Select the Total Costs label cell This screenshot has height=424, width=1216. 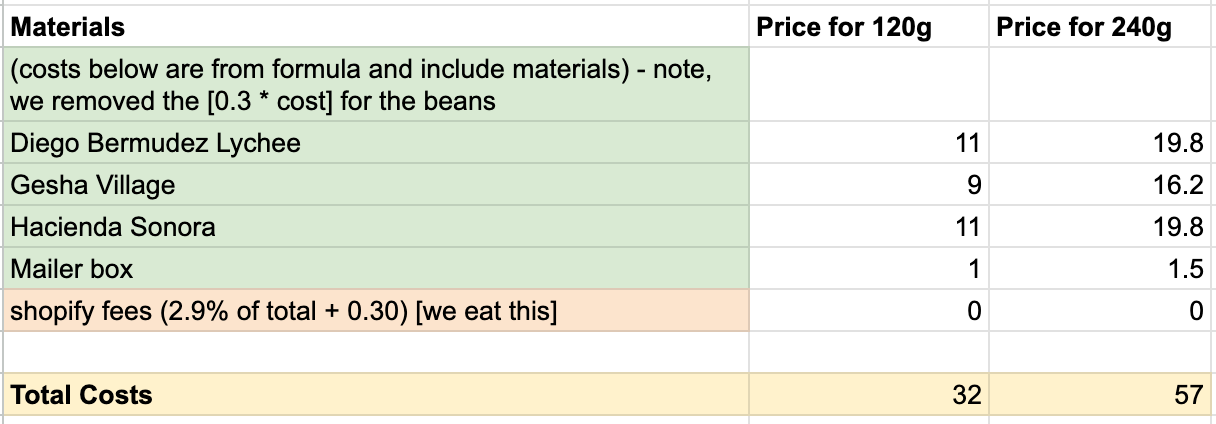(x=377, y=395)
